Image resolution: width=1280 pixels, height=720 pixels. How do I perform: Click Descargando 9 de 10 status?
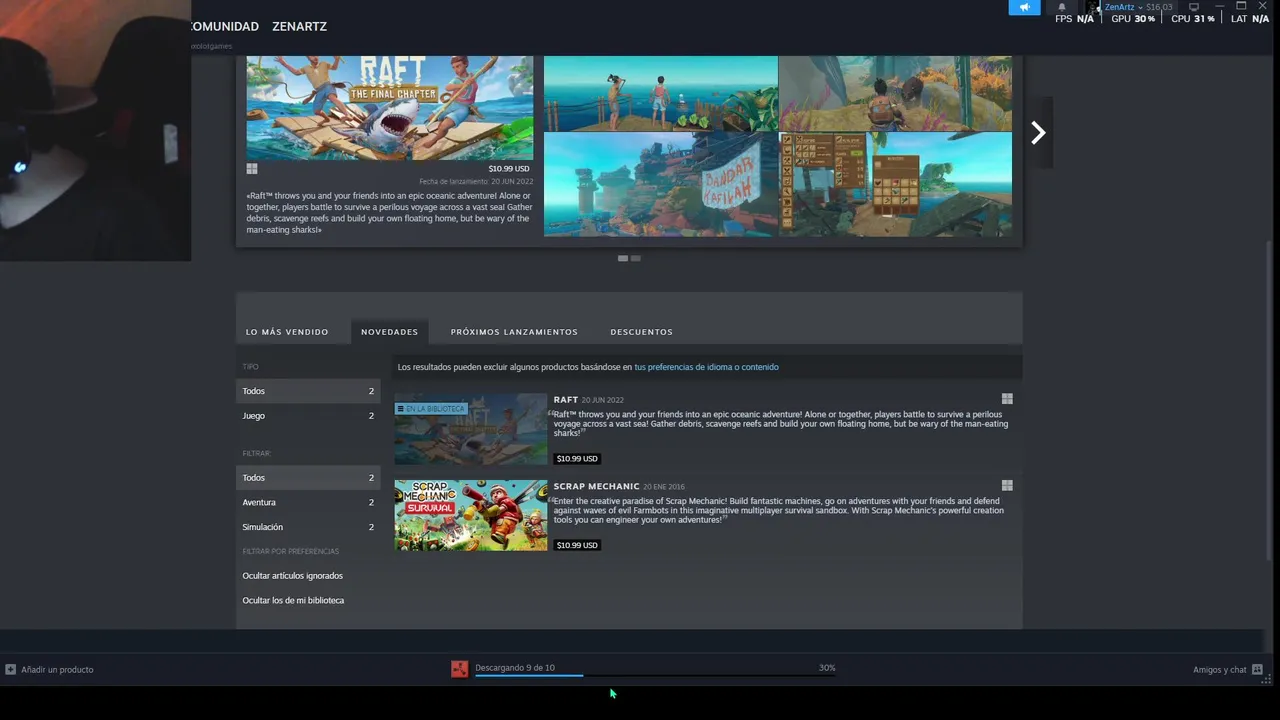515,668
